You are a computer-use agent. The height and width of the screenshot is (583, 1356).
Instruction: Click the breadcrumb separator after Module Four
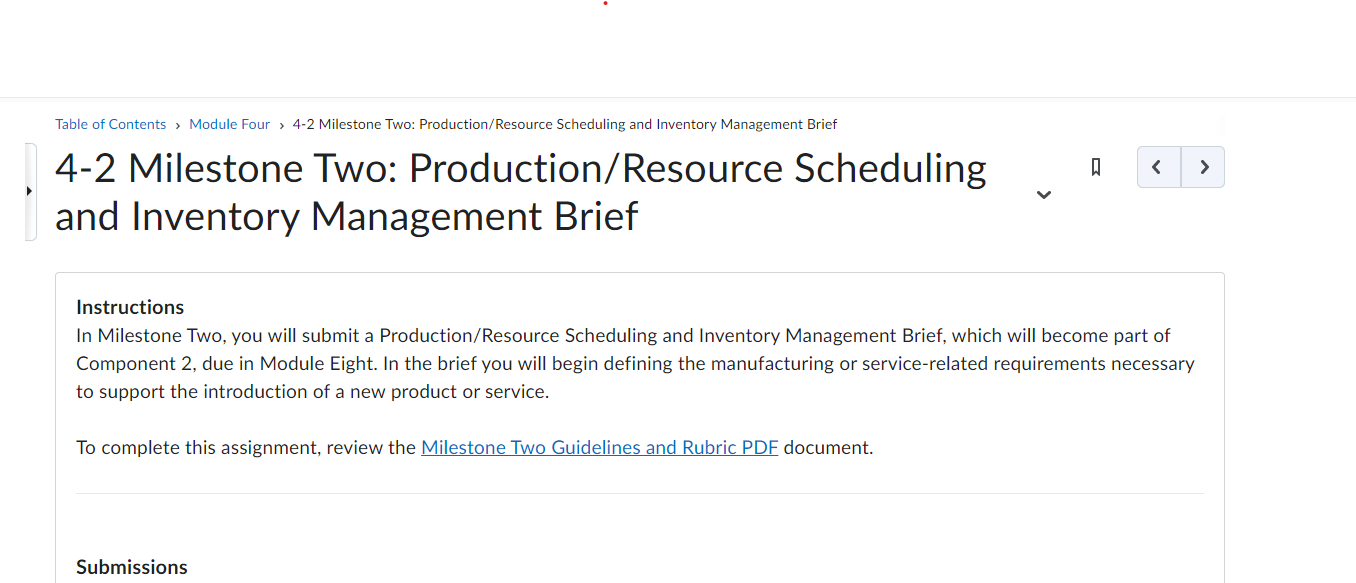[x=282, y=125]
